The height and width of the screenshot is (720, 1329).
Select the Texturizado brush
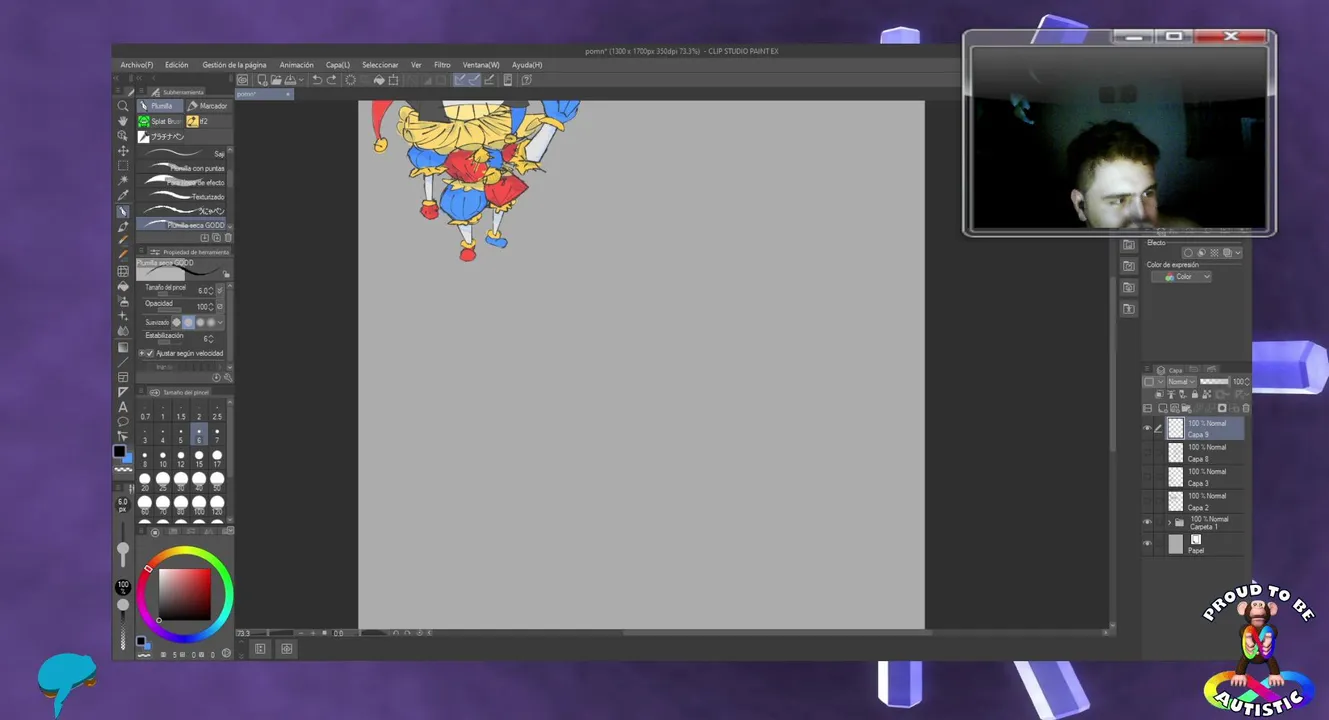pos(181,197)
